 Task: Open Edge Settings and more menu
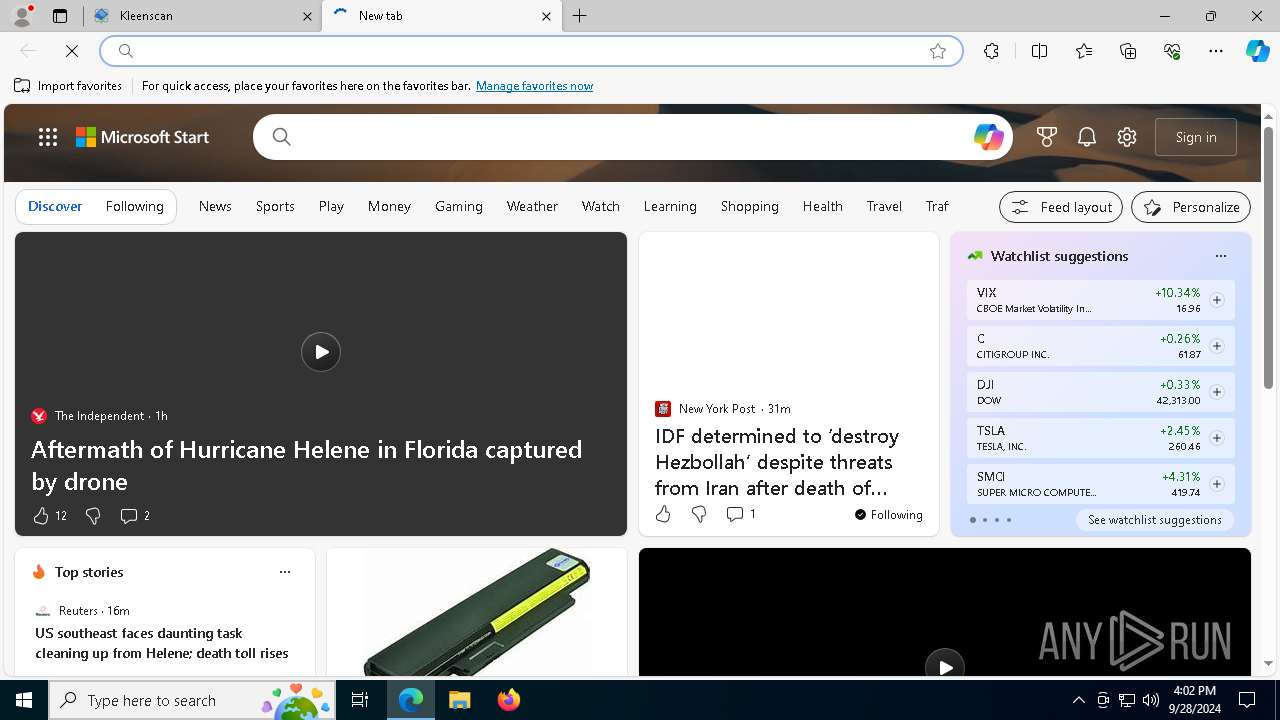click(1216, 51)
